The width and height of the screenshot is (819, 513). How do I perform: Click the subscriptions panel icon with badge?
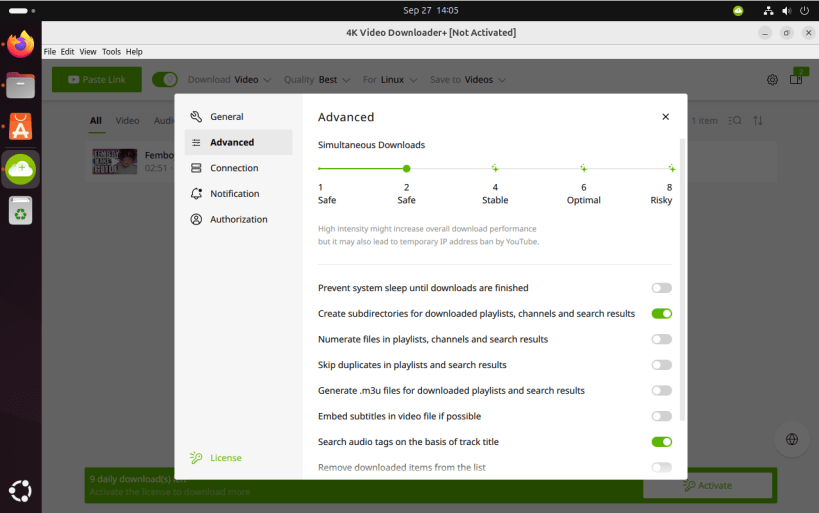(797, 78)
